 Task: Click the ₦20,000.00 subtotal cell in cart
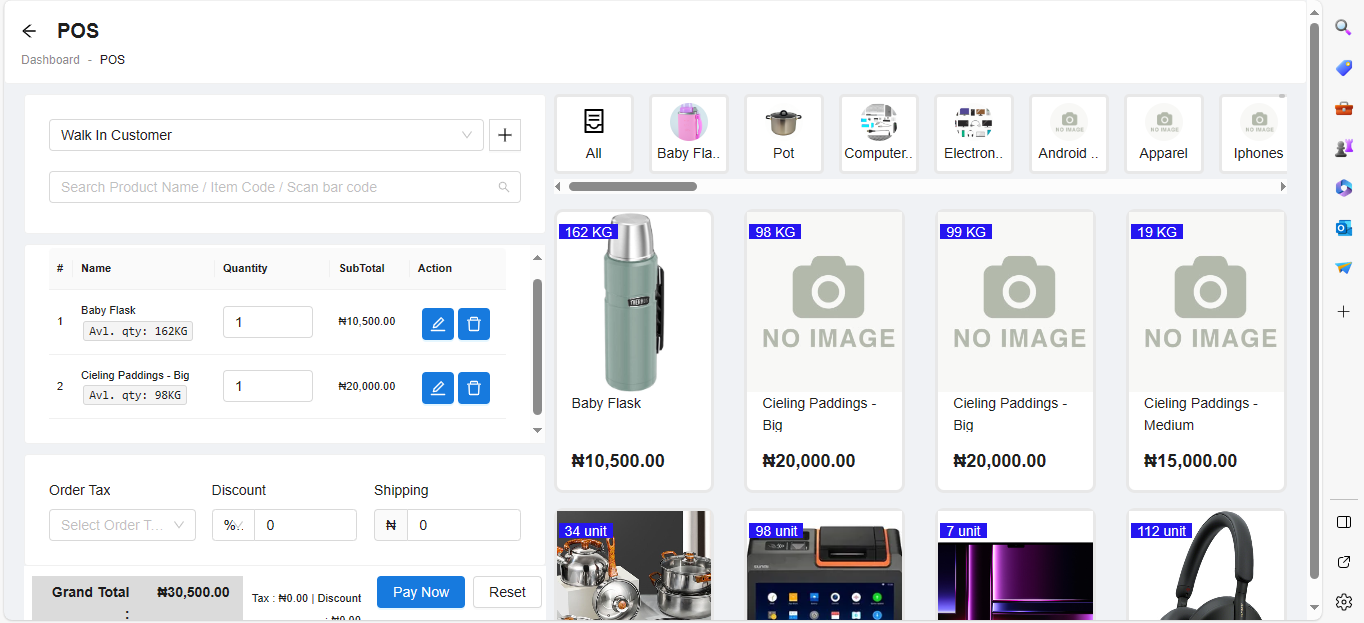(367, 386)
